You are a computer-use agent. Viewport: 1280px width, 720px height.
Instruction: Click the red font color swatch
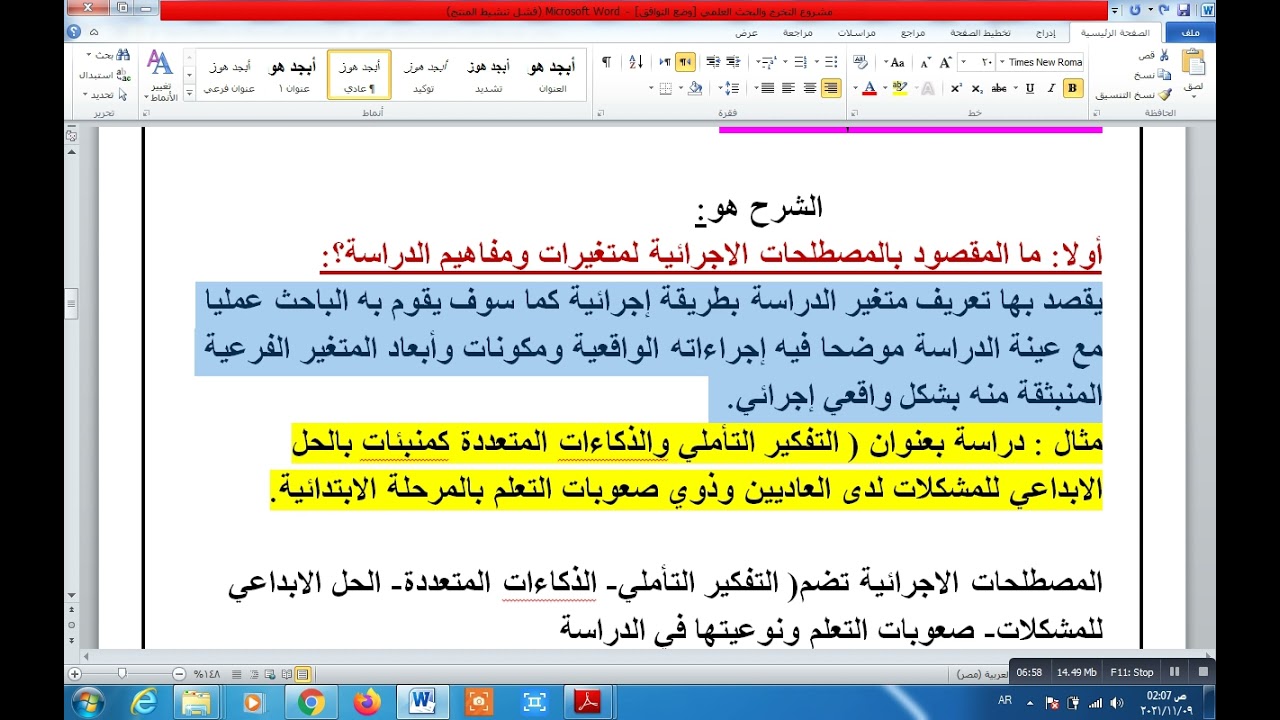pos(869,88)
